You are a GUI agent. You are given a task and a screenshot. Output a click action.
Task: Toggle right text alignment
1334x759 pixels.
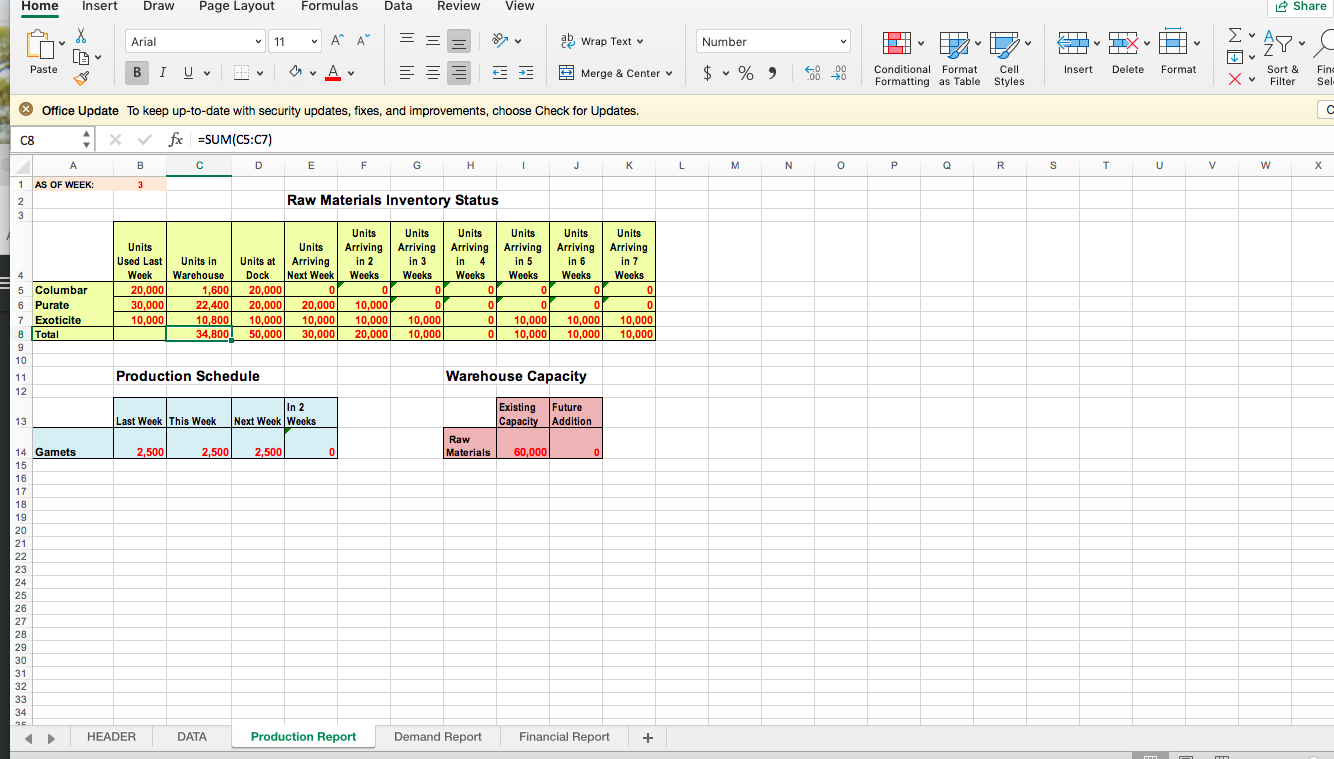click(457, 73)
